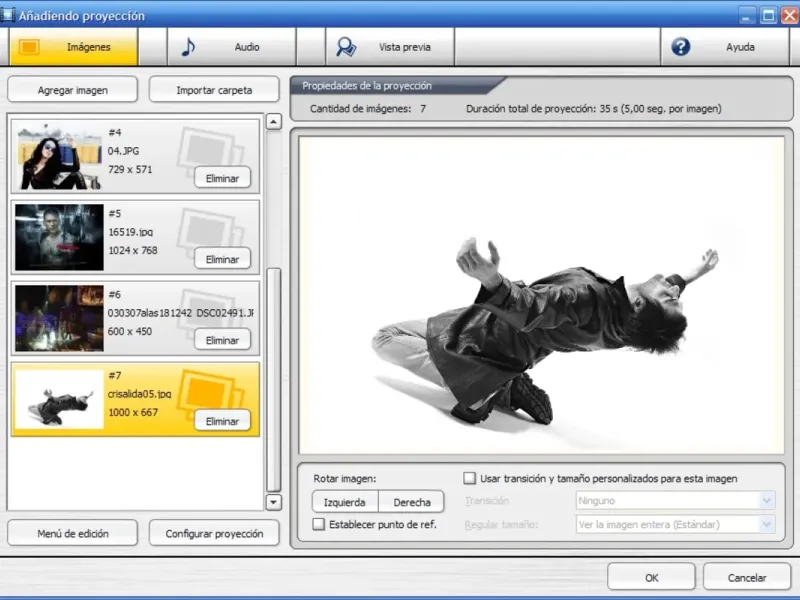Click the 1000 x 667 dimension text

point(133,412)
